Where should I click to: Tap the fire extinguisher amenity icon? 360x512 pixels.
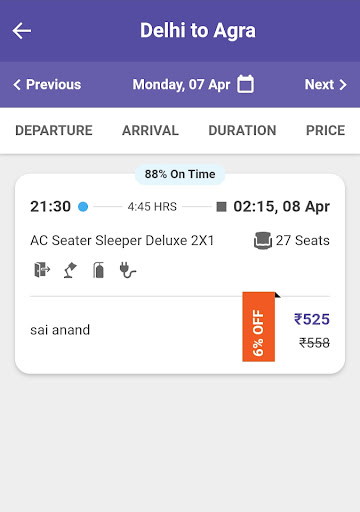[99, 270]
